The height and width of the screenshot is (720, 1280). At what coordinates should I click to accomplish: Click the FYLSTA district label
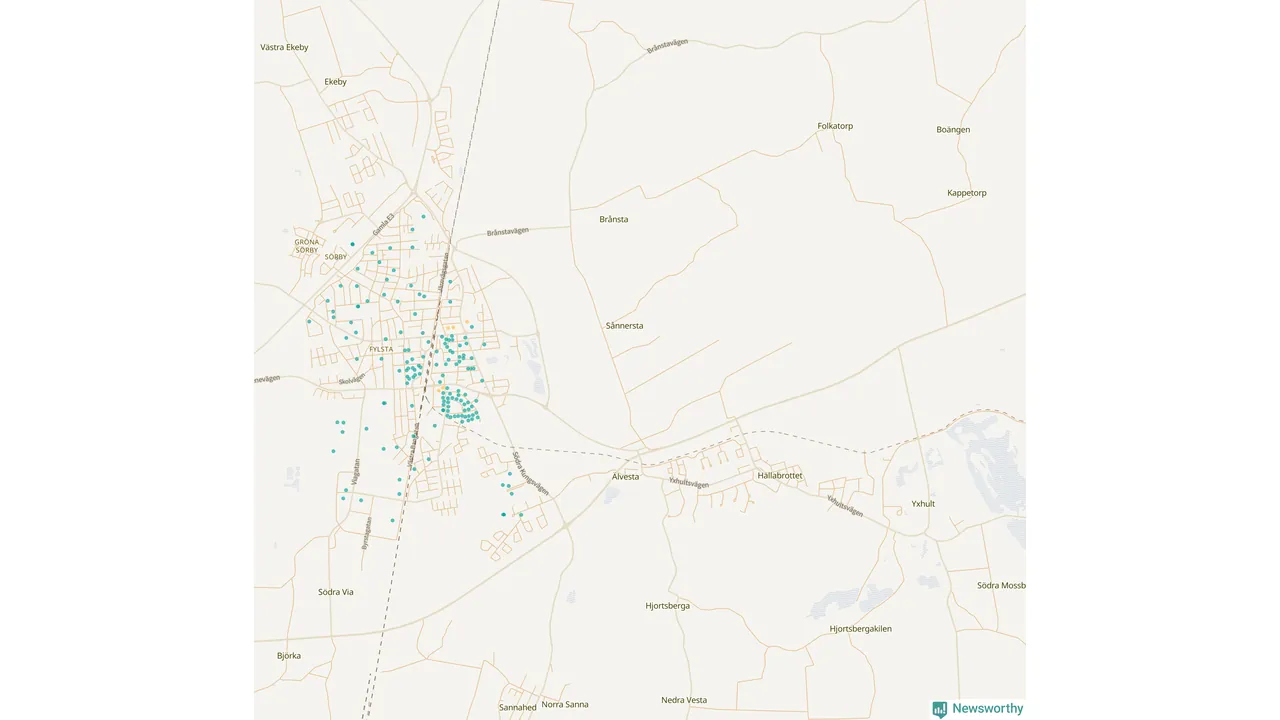[x=381, y=349]
